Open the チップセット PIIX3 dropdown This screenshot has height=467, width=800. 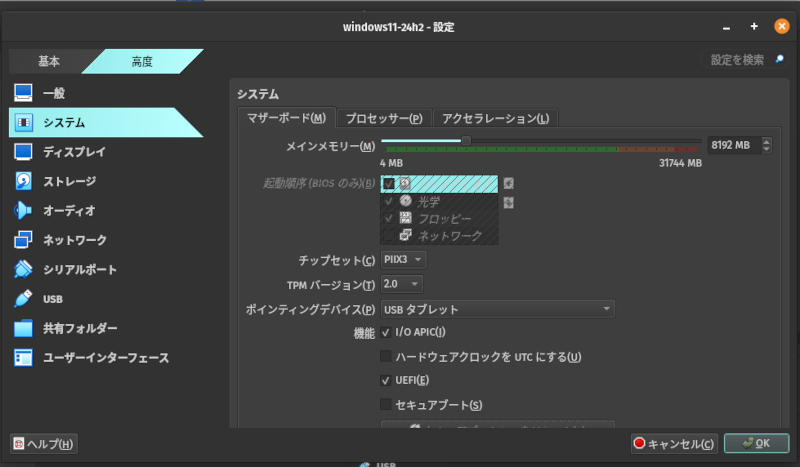coord(404,260)
